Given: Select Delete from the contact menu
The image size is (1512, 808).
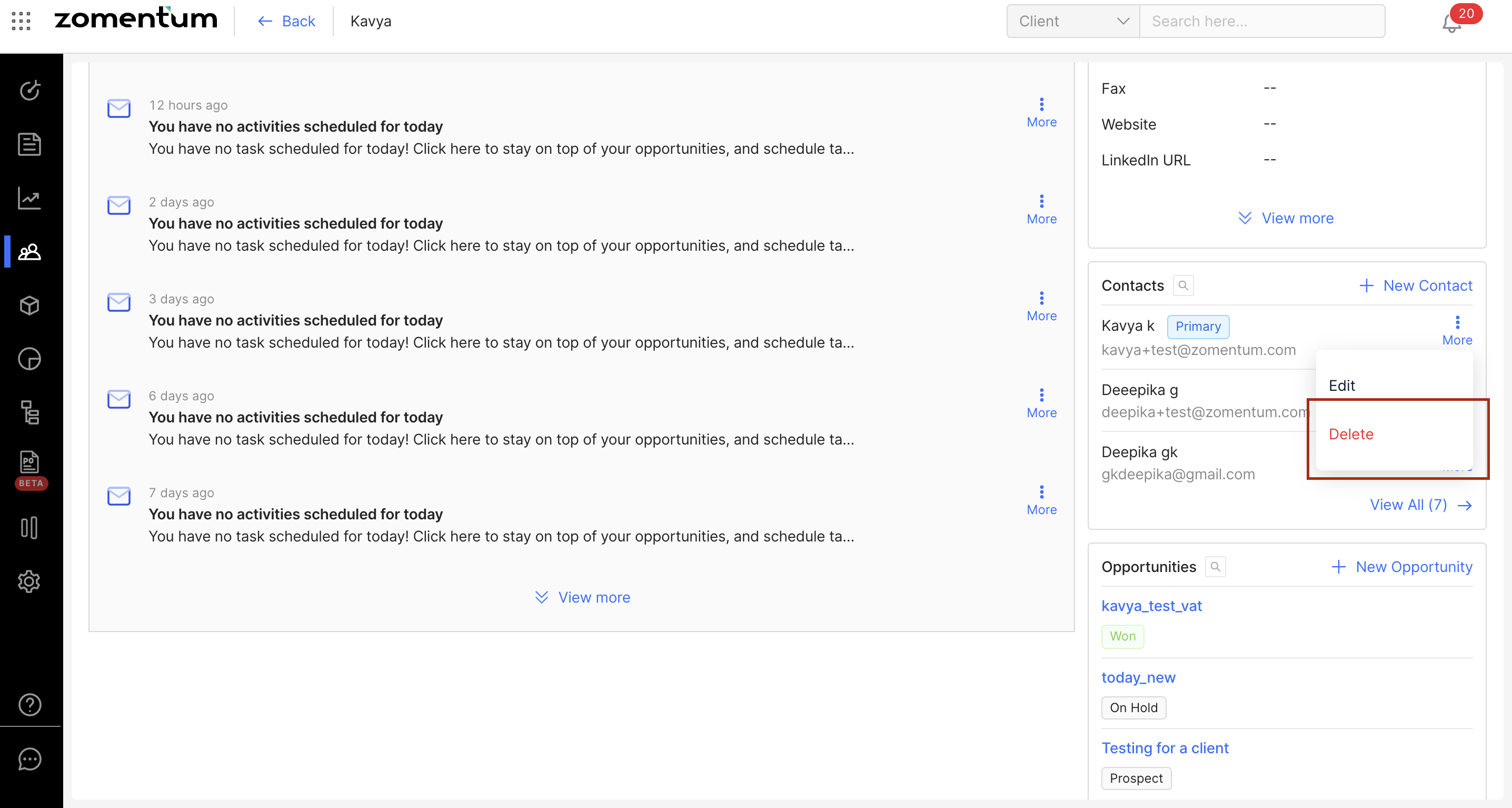Looking at the screenshot, I should [1350, 434].
